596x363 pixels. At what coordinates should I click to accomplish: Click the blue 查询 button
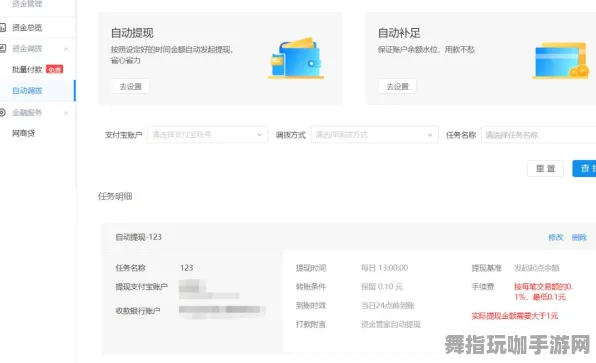pos(584,168)
